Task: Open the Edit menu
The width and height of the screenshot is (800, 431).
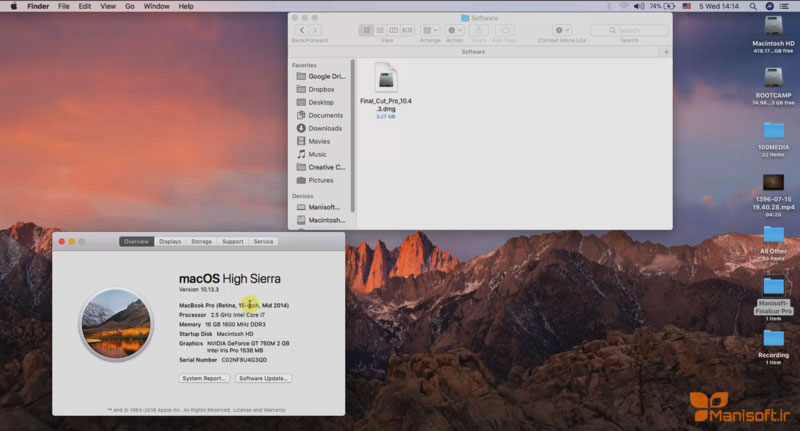Action: pos(85,6)
